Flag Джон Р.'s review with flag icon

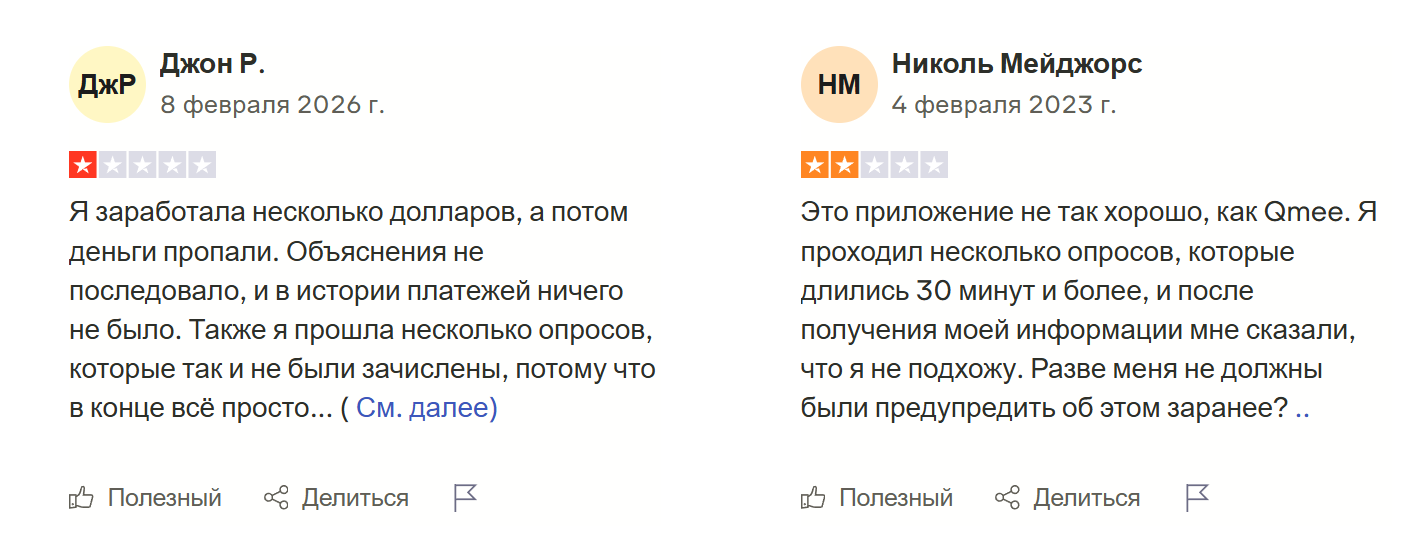coord(465,497)
